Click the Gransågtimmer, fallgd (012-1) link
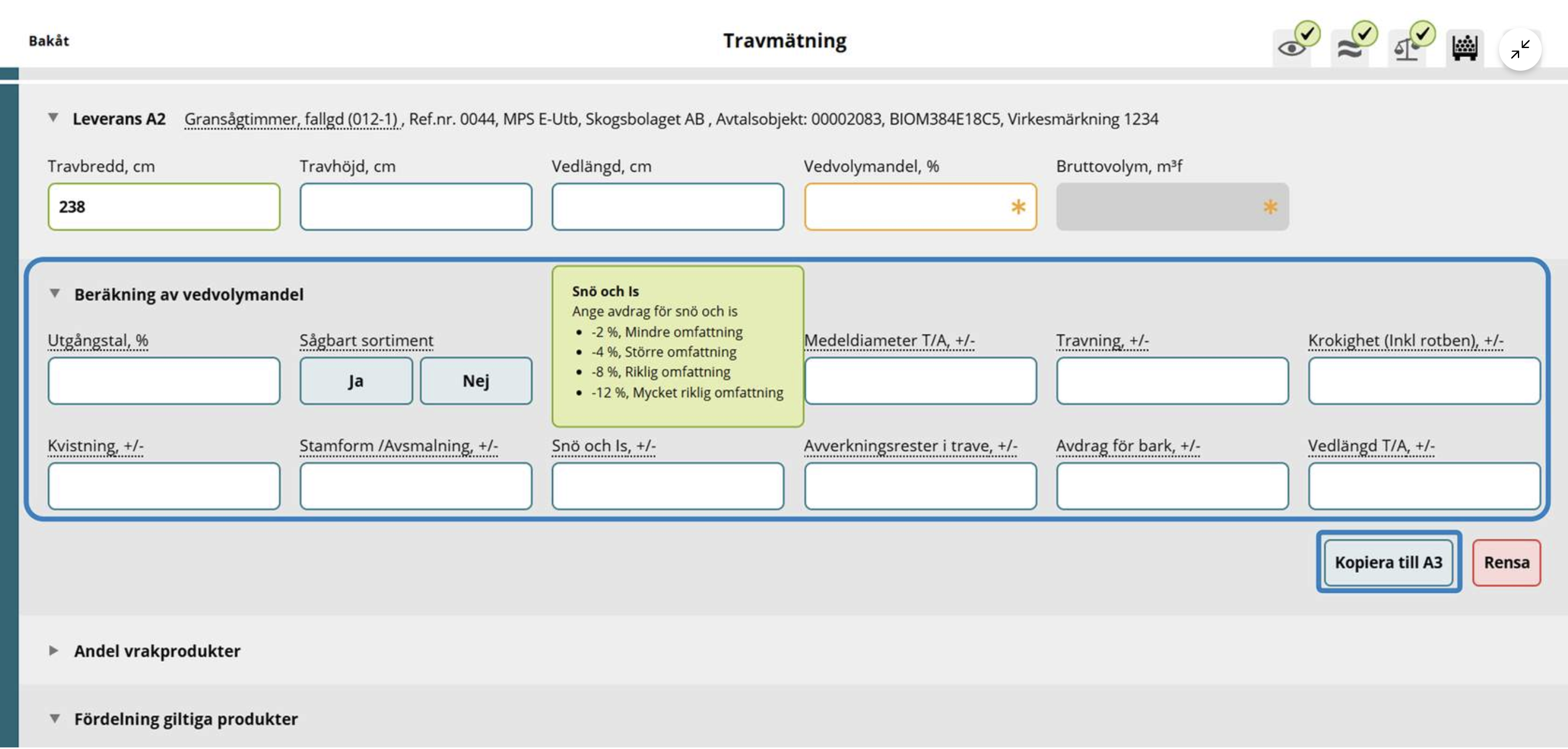 [292, 119]
